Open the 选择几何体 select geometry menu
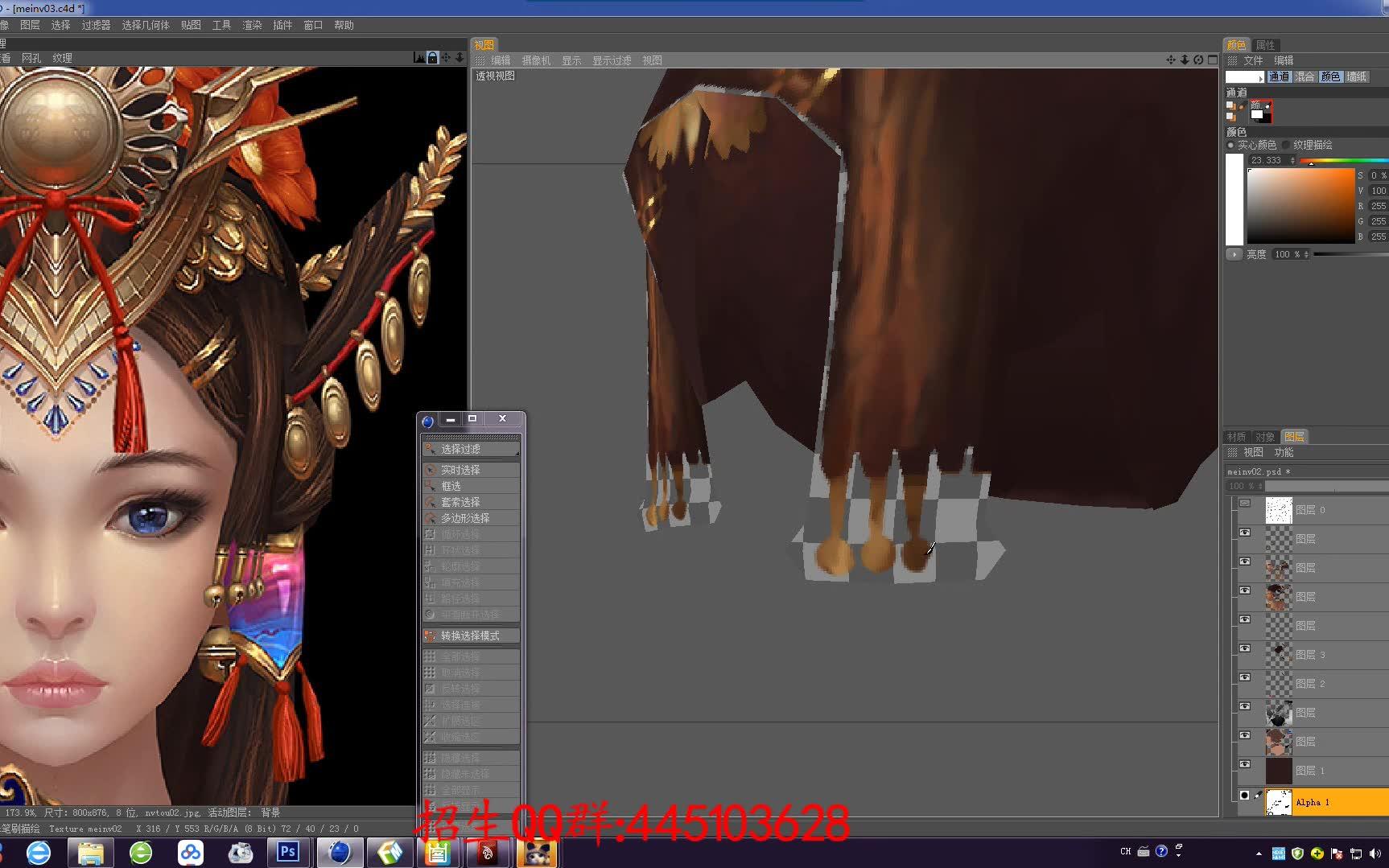Viewport: 1389px width, 868px height. (146, 25)
